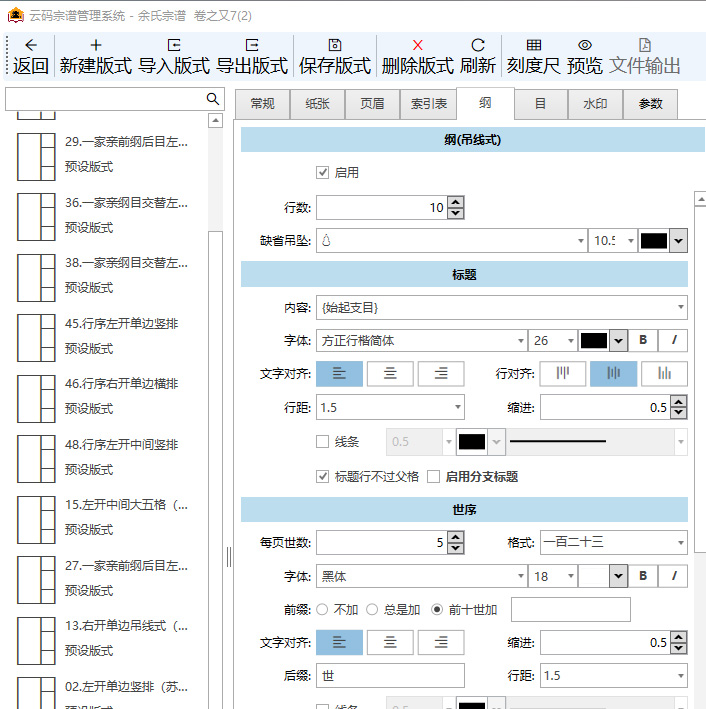Enable the 启用分支标题 checkbox

click(434, 477)
